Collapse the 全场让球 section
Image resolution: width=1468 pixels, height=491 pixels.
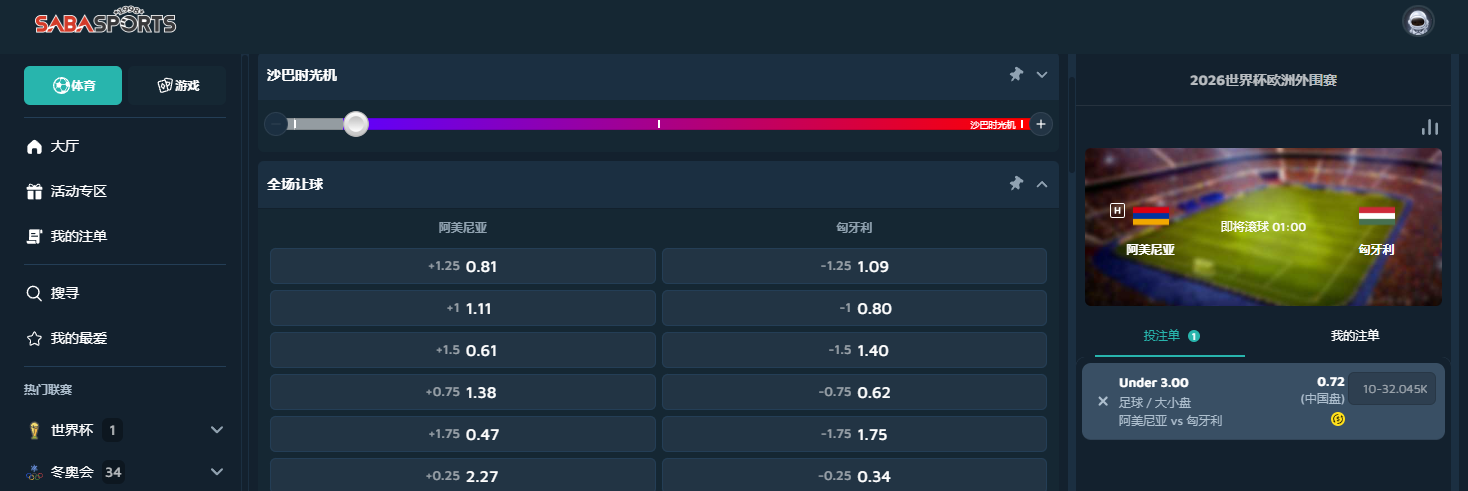click(x=1042, y=183)
